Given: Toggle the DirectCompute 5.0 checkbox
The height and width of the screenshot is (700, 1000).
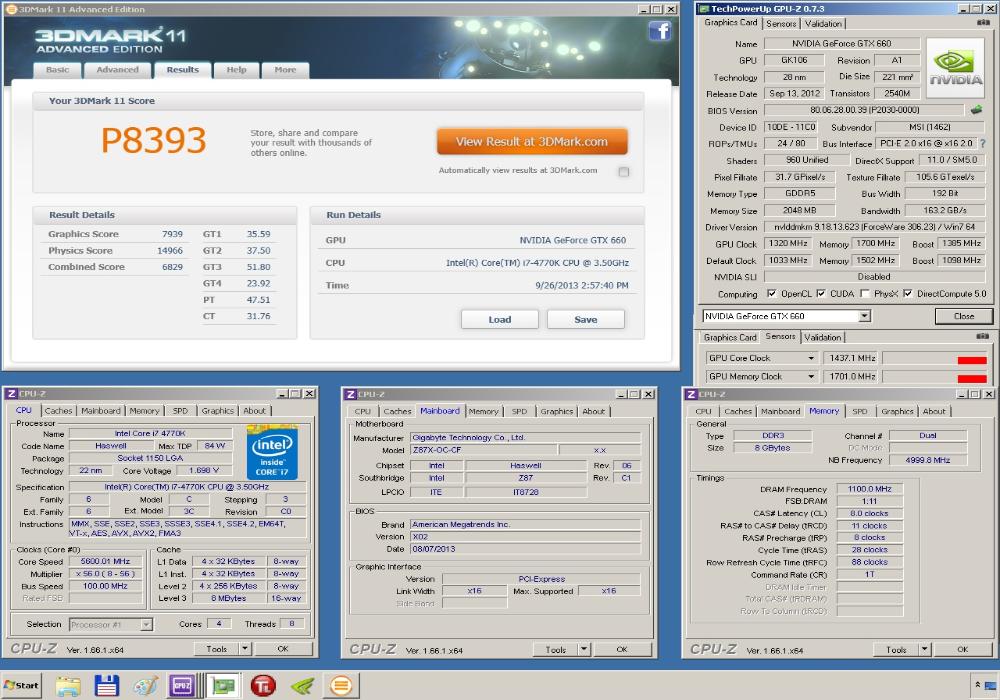Looking at the screenshot, I should pos(908,294).
